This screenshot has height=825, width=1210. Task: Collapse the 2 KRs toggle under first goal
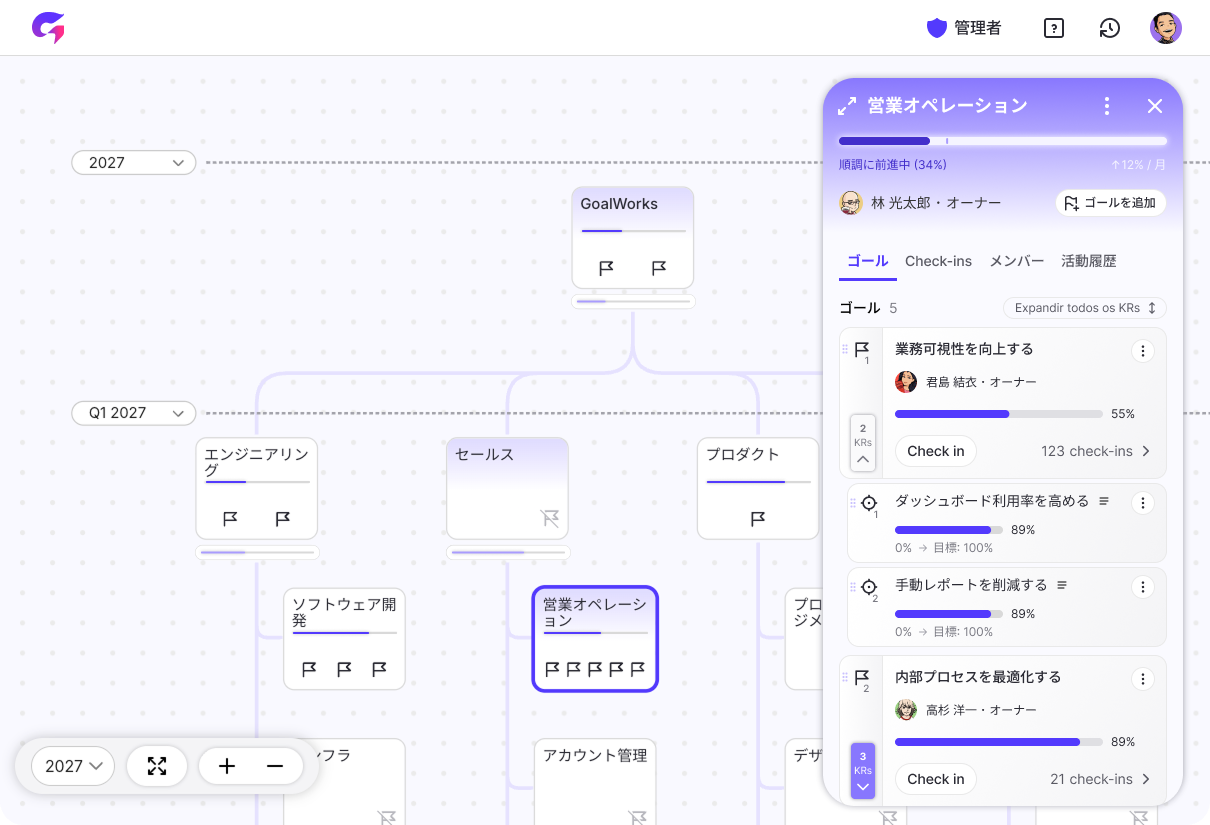pyautogui.click(x=862, y=443)
